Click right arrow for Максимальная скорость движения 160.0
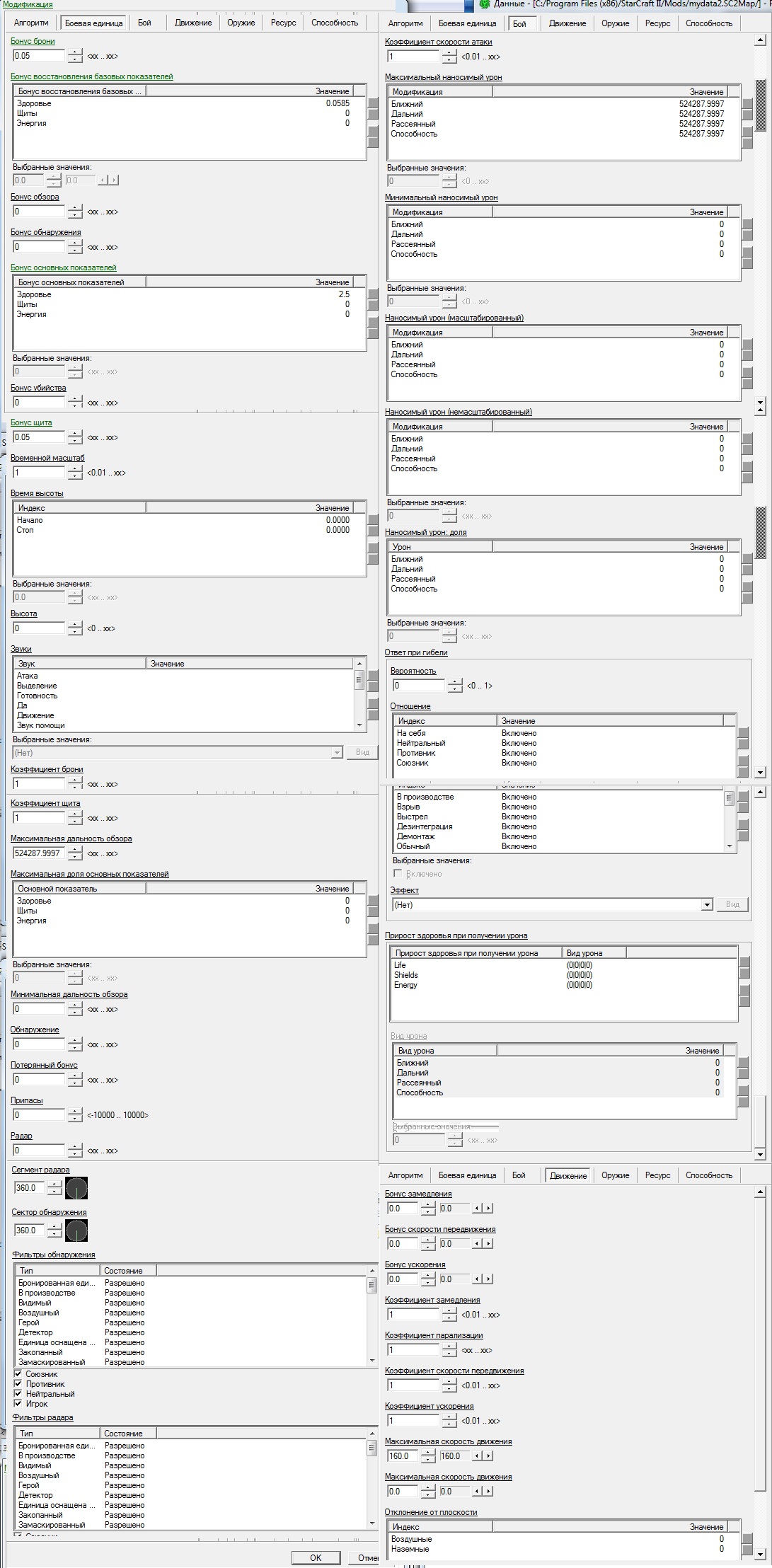The width and height of the screenshot is (772, 1568). (488, 1456)
